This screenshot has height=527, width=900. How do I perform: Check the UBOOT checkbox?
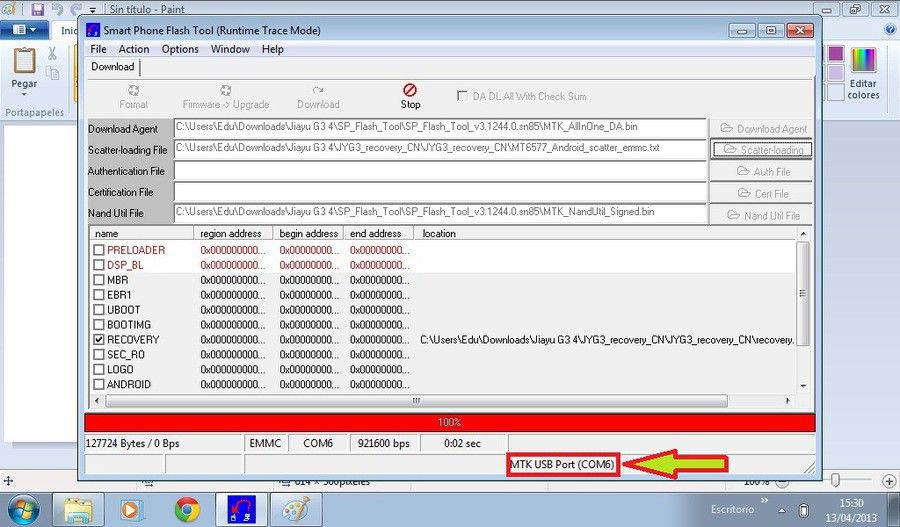pos(99,309)
